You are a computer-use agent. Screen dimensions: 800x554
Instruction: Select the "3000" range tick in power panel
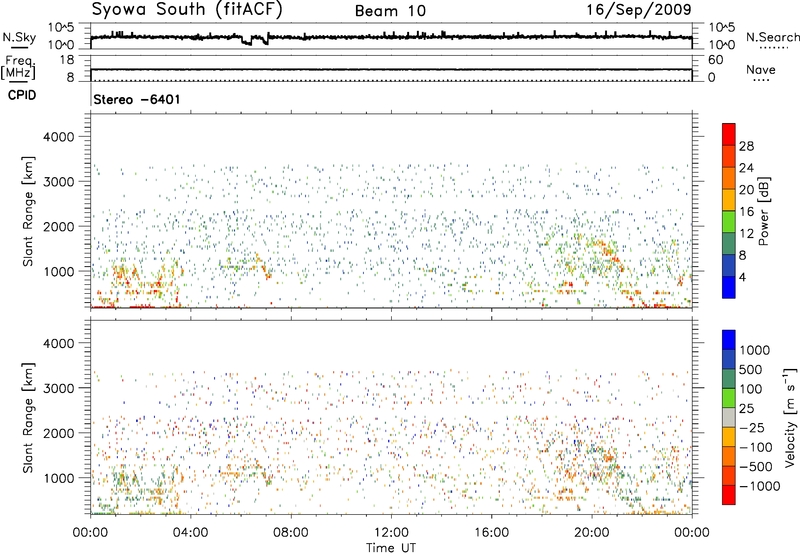[x=58, y=182]
